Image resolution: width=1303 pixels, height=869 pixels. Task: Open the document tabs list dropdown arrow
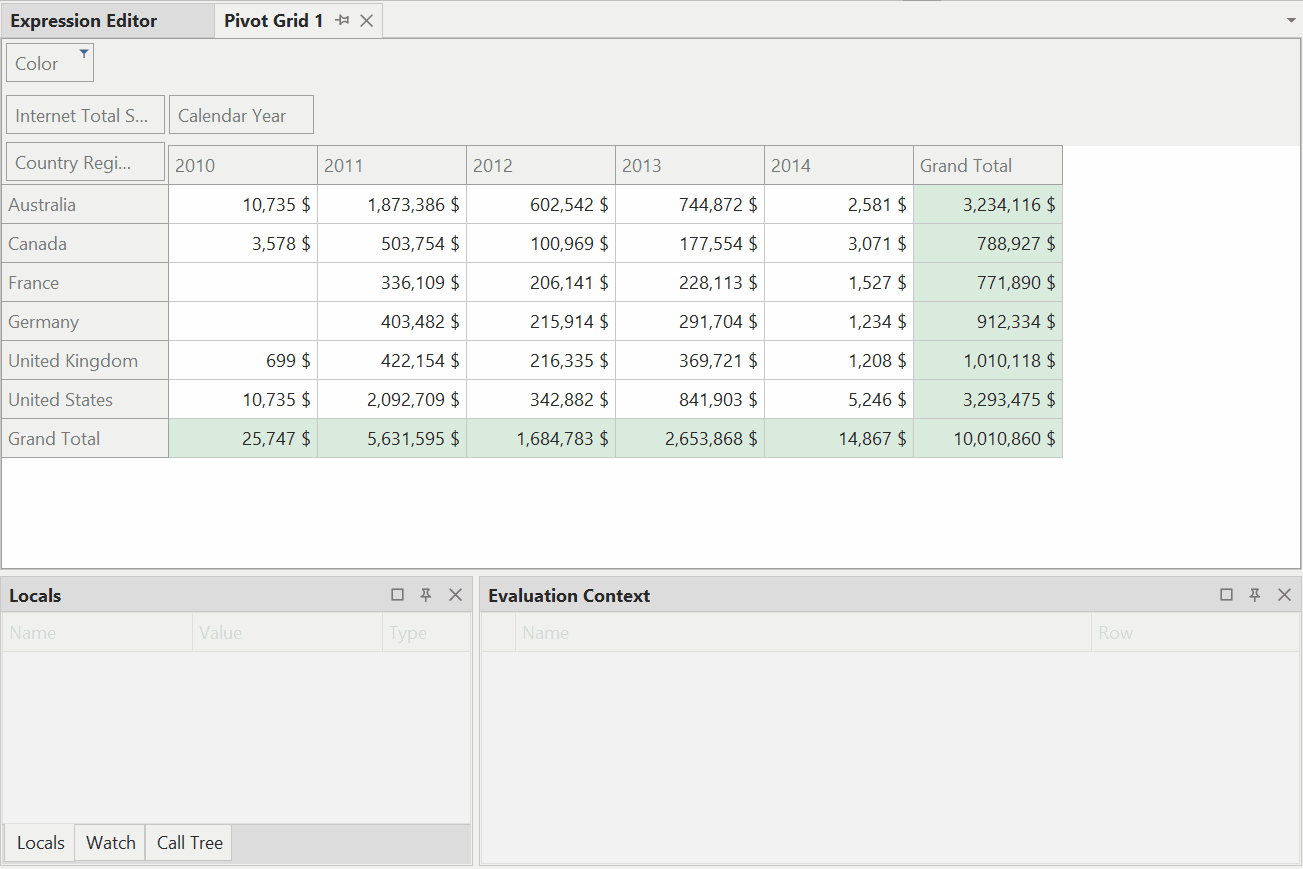pos(1290,20)
